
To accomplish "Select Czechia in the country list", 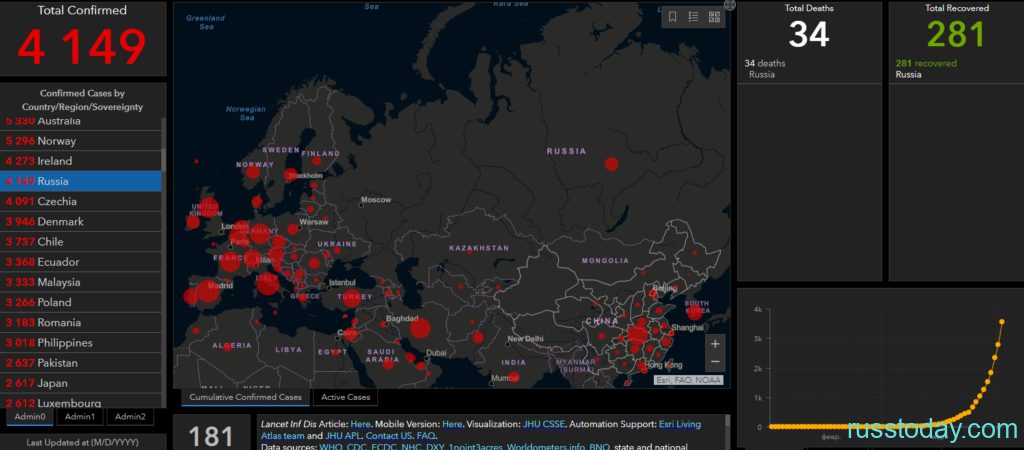I will pos(81,202).
